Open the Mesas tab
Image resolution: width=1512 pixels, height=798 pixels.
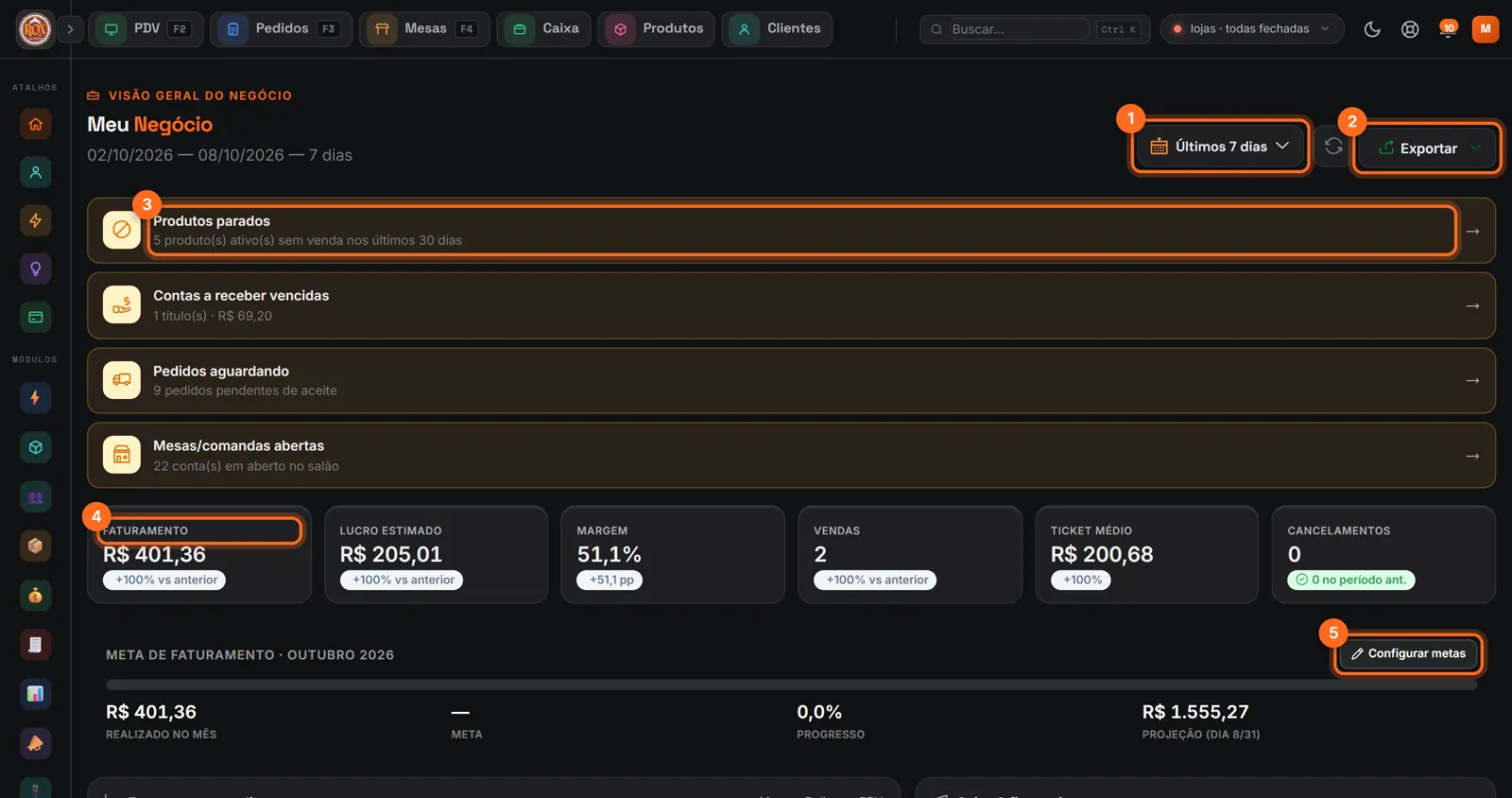click(x=424, y=29)
